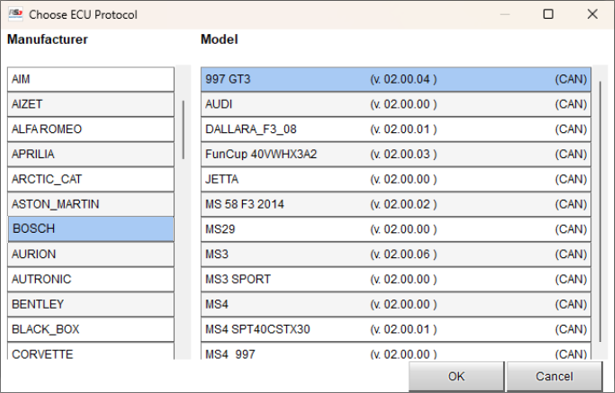Close the Choose ECU Protocol dialog
Viewport: 615px width, 393px height.
coord(592,15)
